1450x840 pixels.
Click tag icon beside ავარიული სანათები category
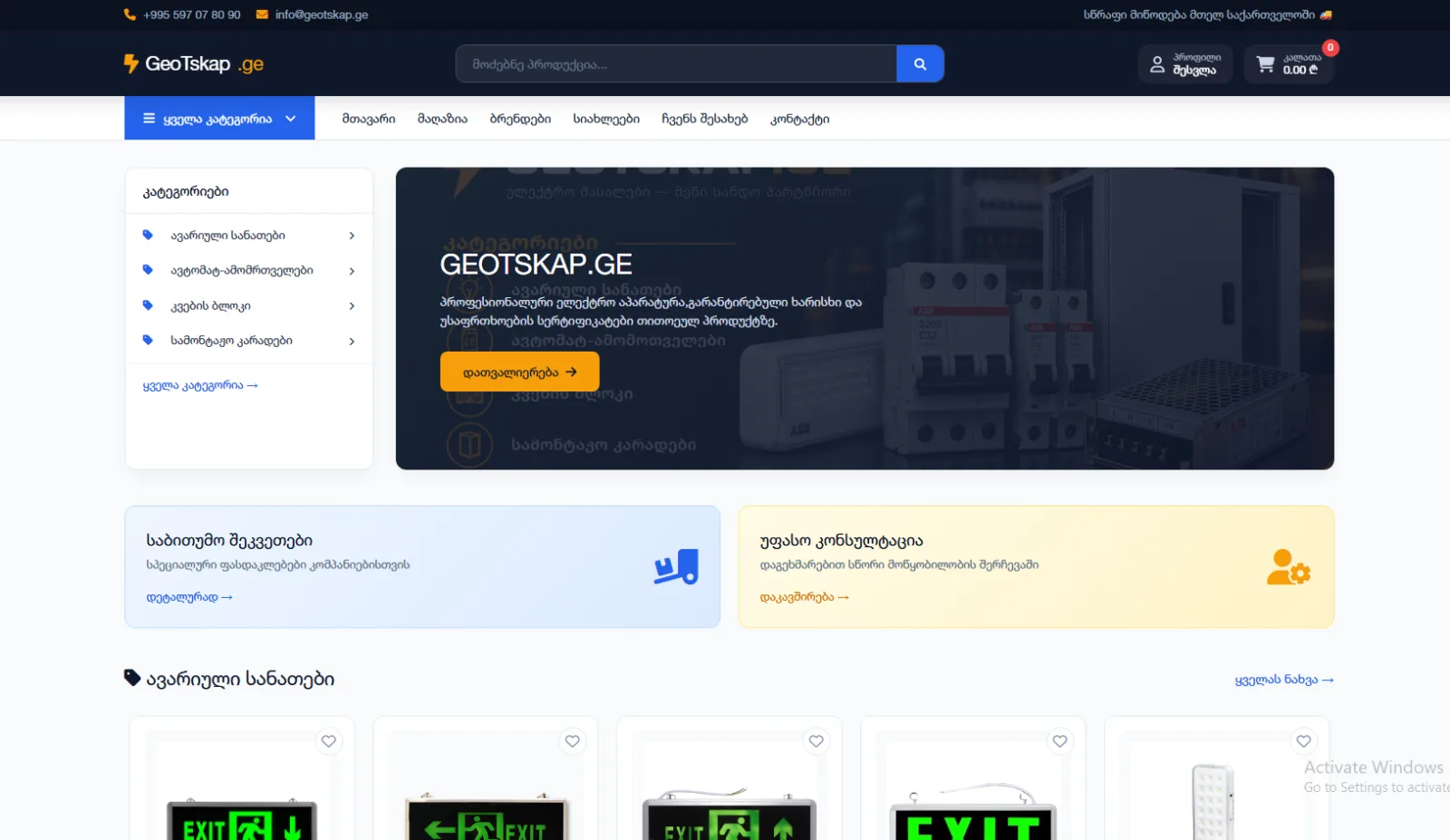pos(148,235)
